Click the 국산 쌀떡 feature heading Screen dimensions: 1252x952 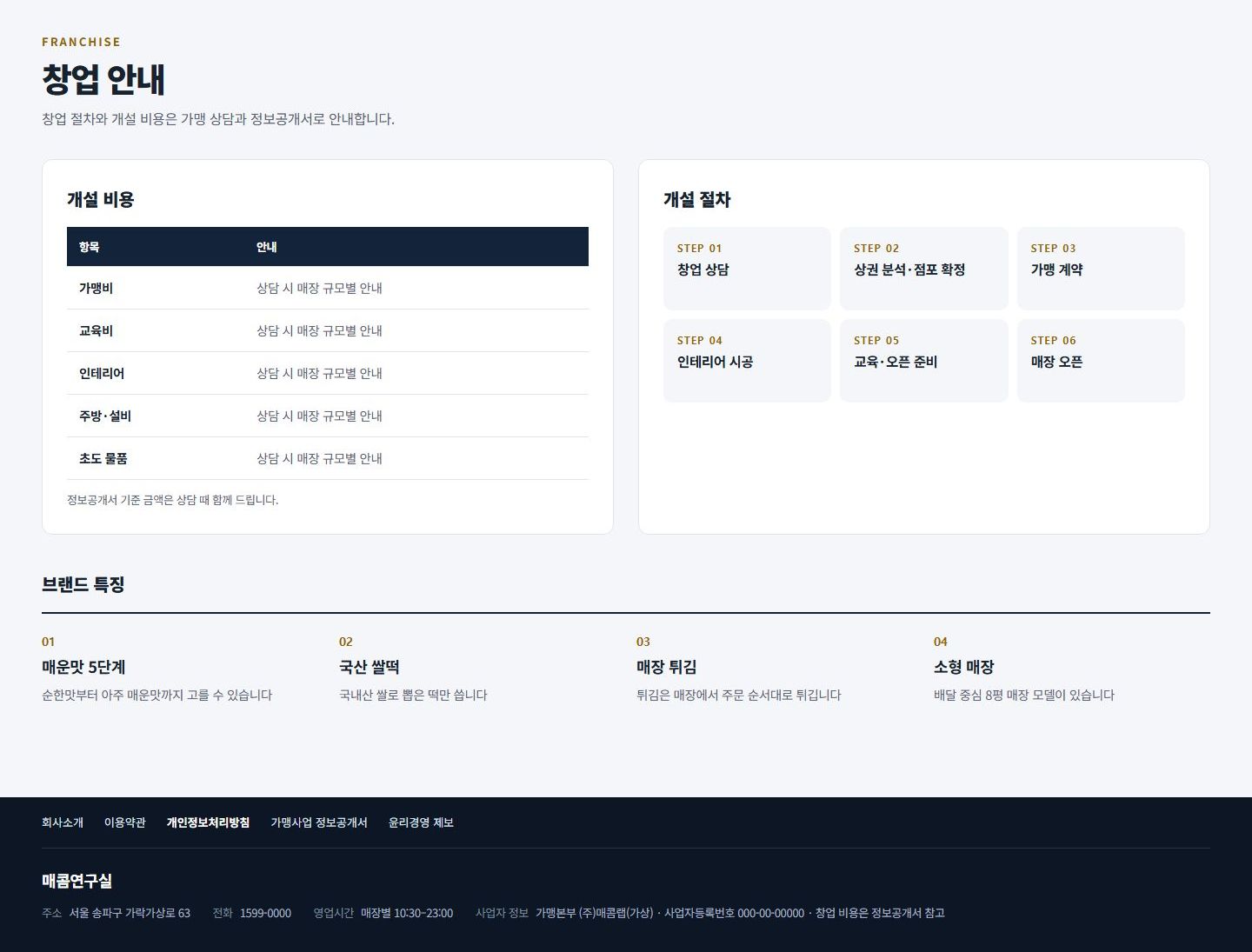click(x=370, y=667)
